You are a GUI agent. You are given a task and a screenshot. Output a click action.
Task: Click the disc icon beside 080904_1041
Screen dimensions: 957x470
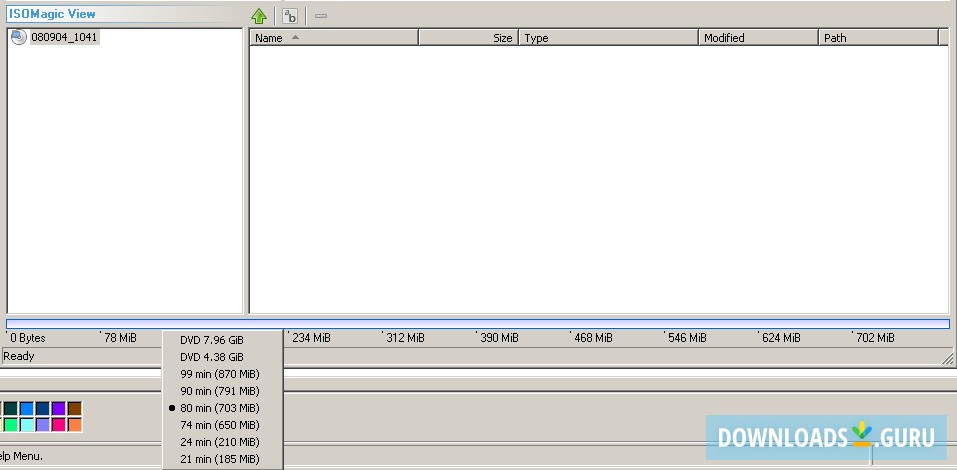[x=19, y=37]
